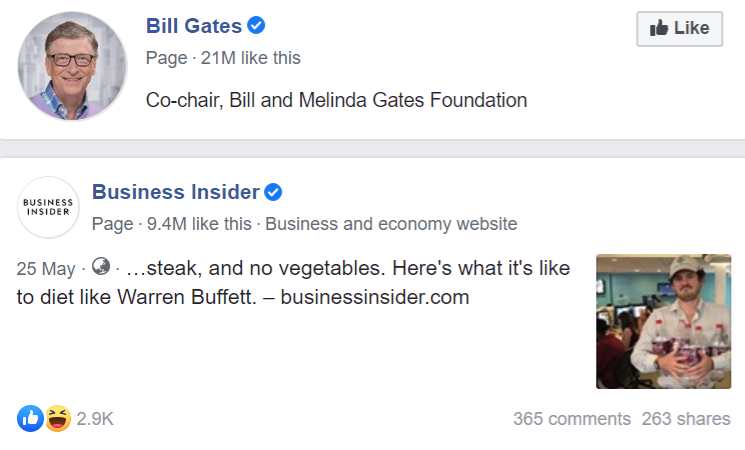Open Bill Gates profile picture
The height and width of the screenshot is (450, 745).
73,66
